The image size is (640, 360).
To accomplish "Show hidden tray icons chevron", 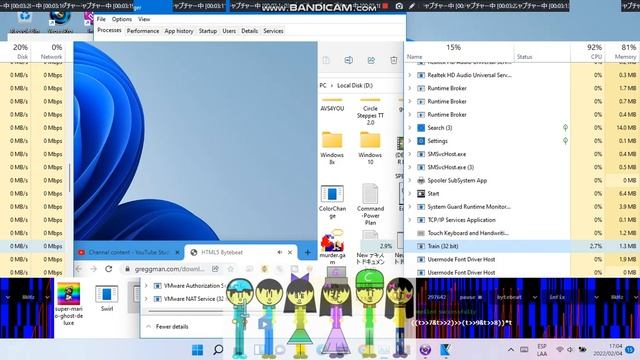I will tap(511, 350).
